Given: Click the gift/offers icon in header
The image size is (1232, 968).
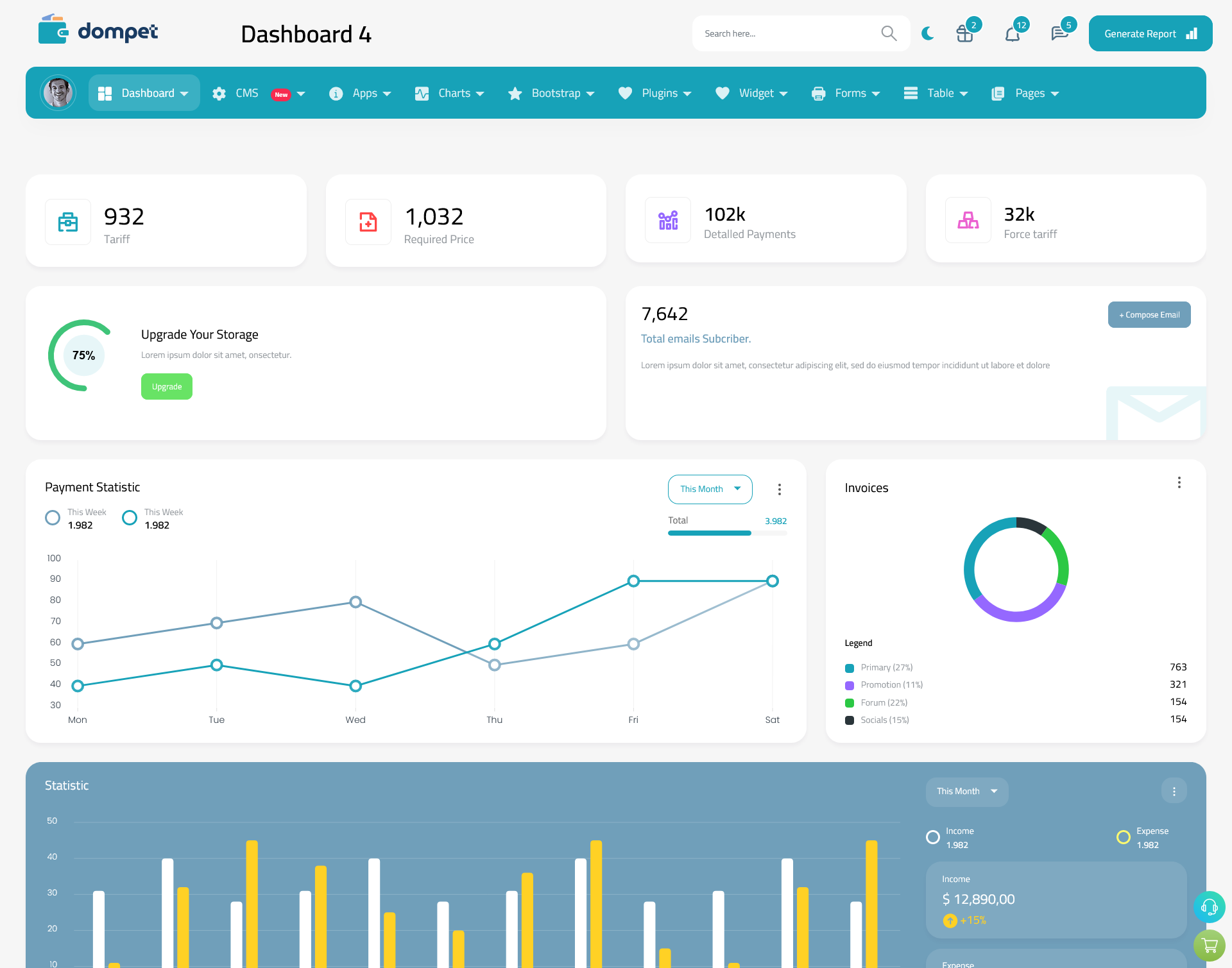Looking at the screenshot, I should 964,33.
